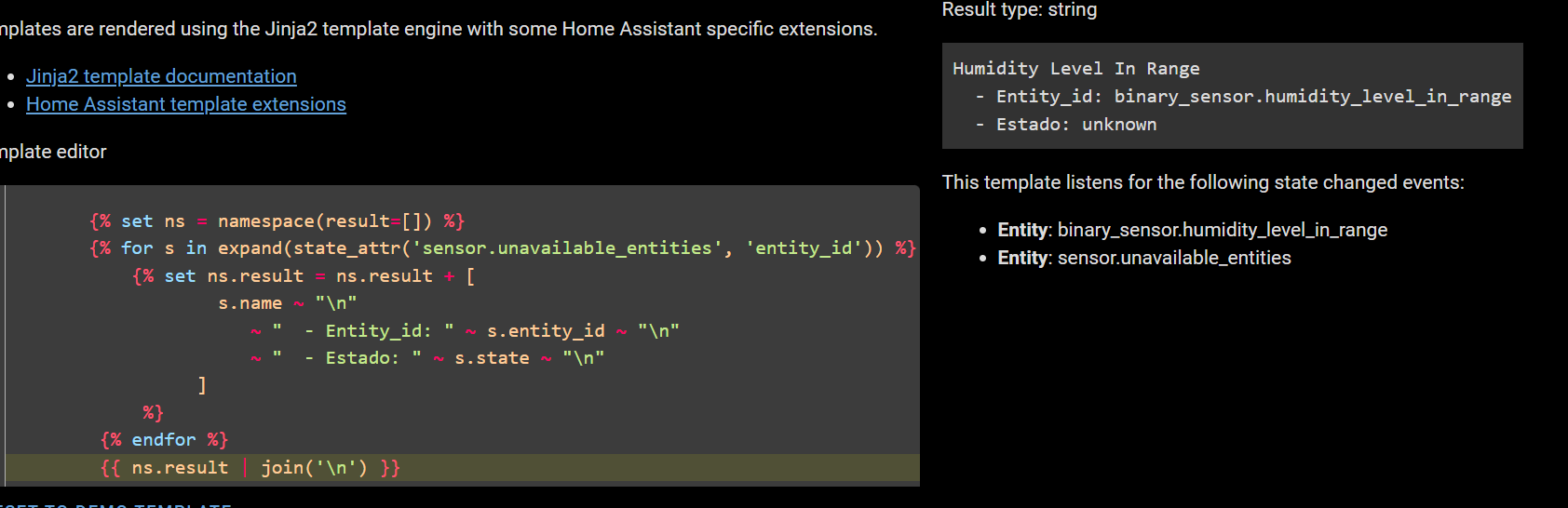
Task: Click s.entity_id in the template code
Action: point(546,331)
